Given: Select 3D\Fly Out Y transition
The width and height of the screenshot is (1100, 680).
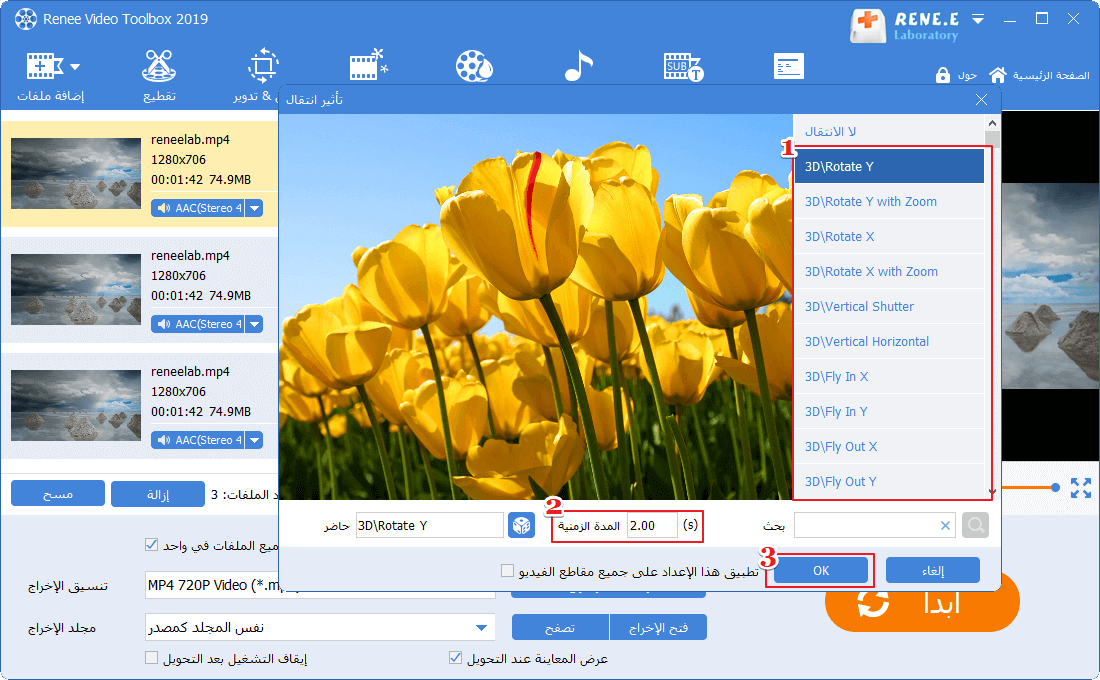Looking at the screenshot, I should (889, 482).
